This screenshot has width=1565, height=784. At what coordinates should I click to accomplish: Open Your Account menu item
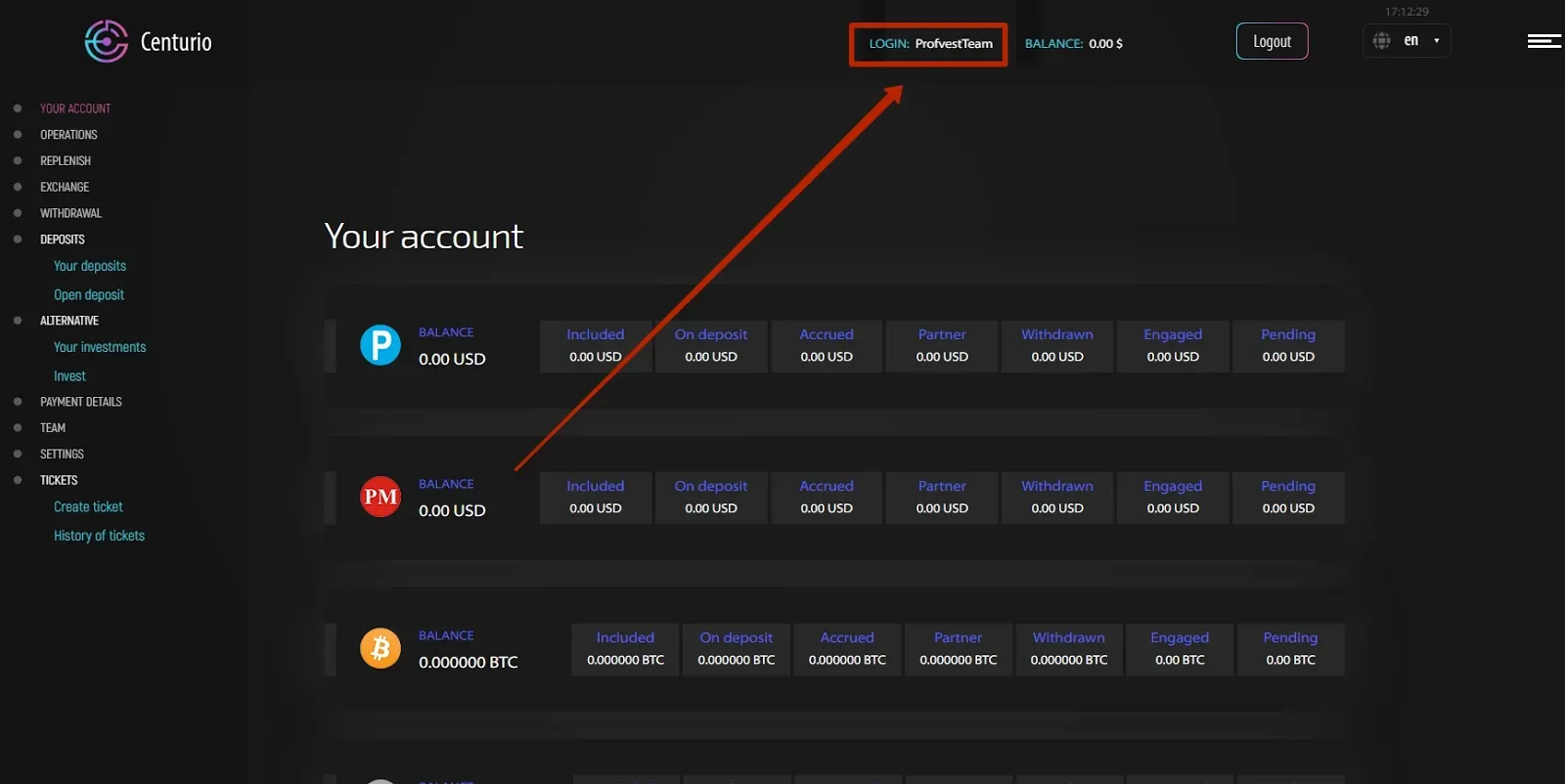pyautogui.click(x=75, y=109)
